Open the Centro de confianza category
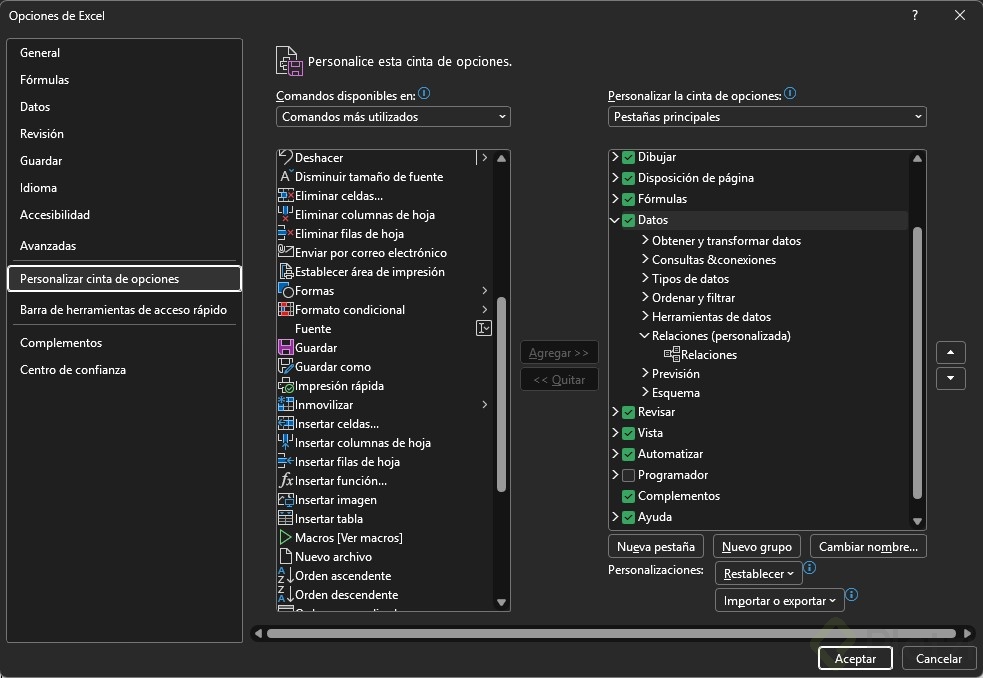The height and width of the screenshot is (678, 983). 124,369
